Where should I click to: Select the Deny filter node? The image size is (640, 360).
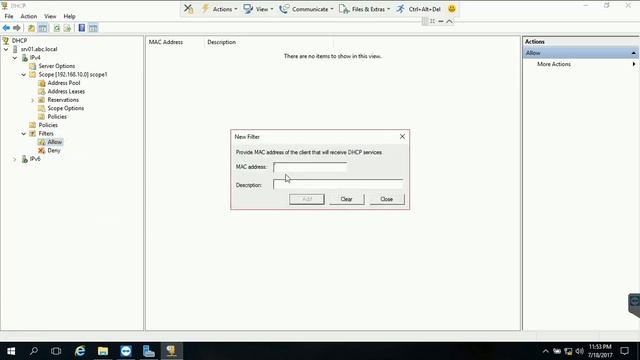pyautogui.click(x=53, y=150)
